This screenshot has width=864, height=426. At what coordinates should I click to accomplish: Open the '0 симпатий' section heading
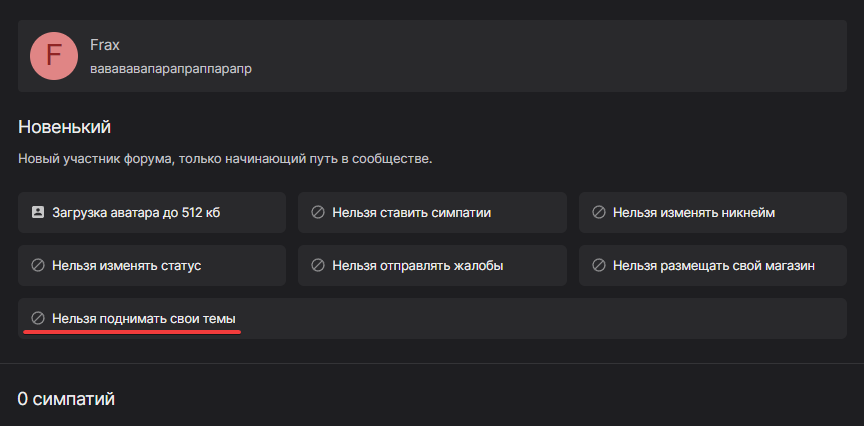[x=66, y=399]
